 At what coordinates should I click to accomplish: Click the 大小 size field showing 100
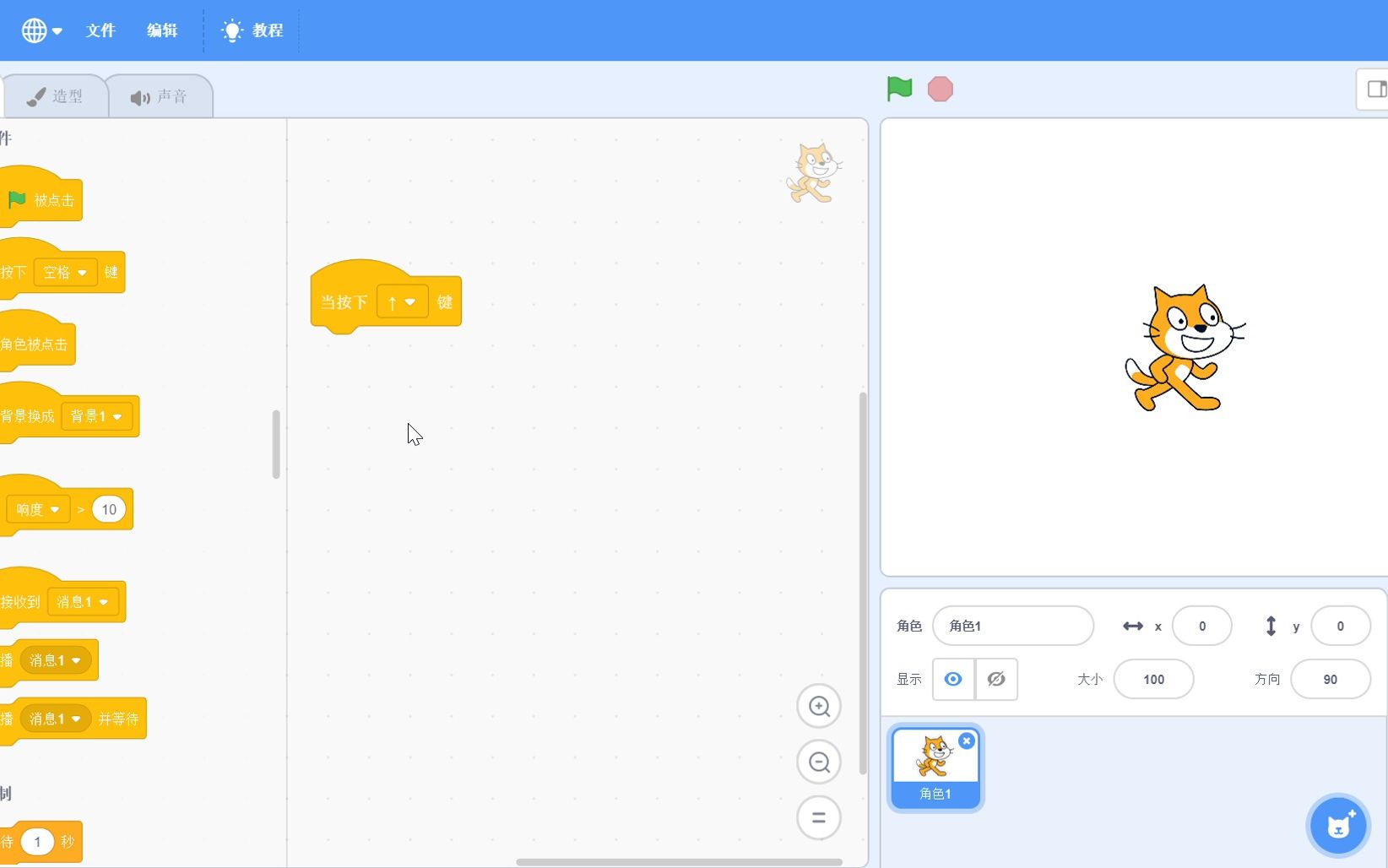click(1153, 679)
